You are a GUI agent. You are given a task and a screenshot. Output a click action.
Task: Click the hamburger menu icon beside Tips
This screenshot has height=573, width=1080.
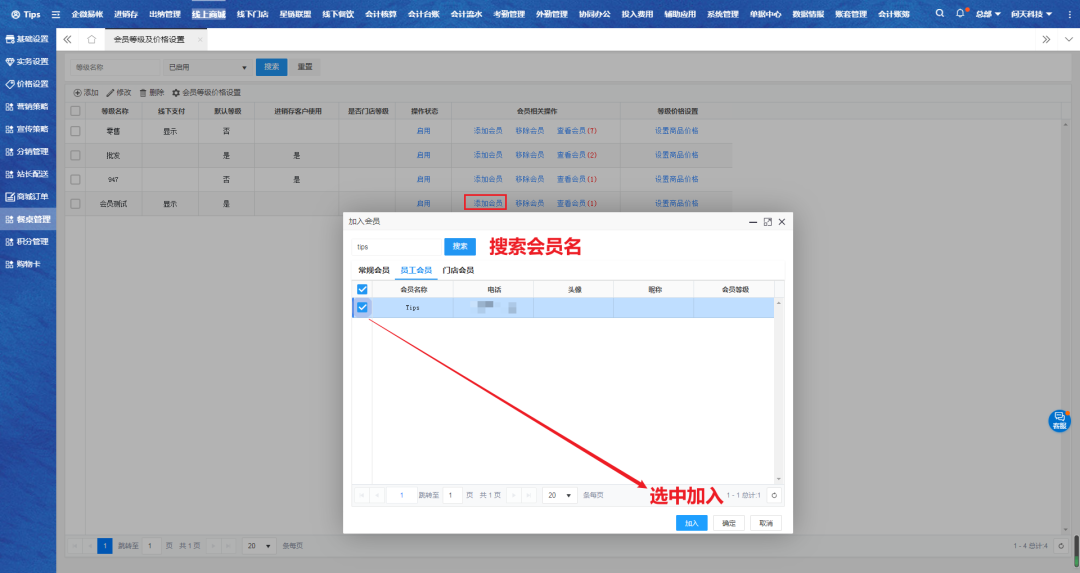click(x=55, y=15)
